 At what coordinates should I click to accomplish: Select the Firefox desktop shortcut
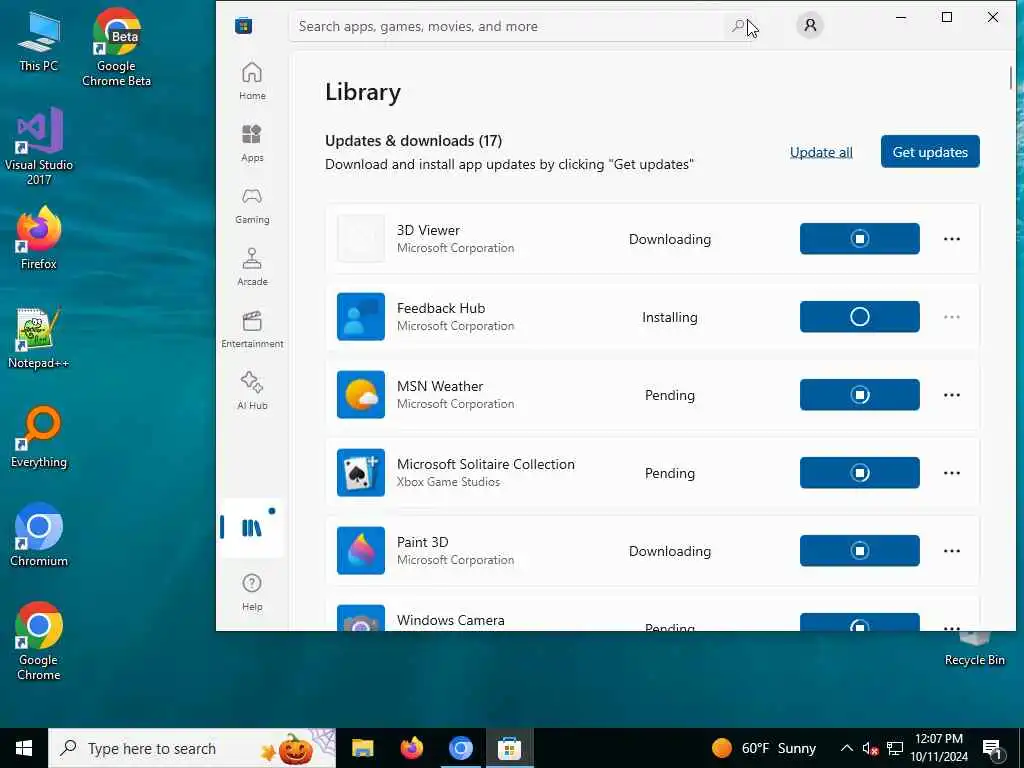pyautogui.click(x=39, y=238)
